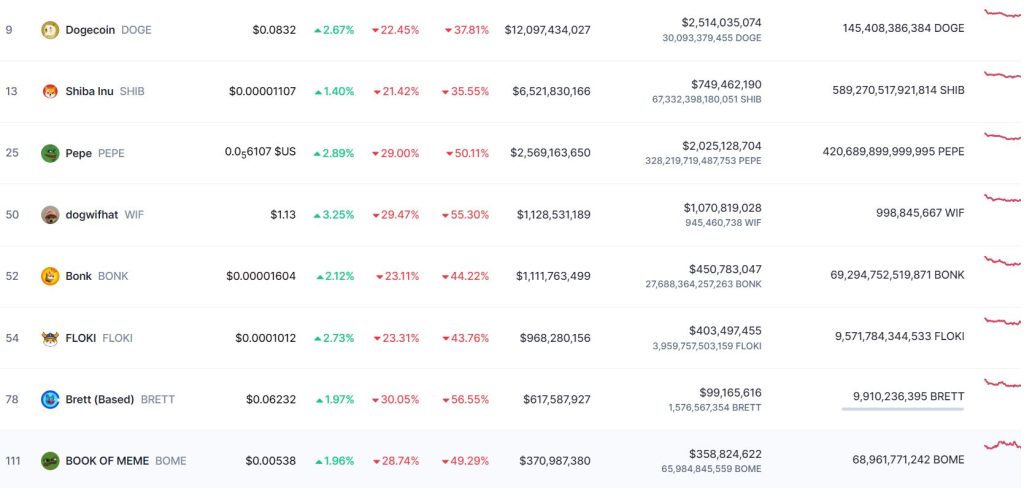1024x488 pixels.
Task: Click the dogwifhat coin logo icon
Action: pos(50,215)
